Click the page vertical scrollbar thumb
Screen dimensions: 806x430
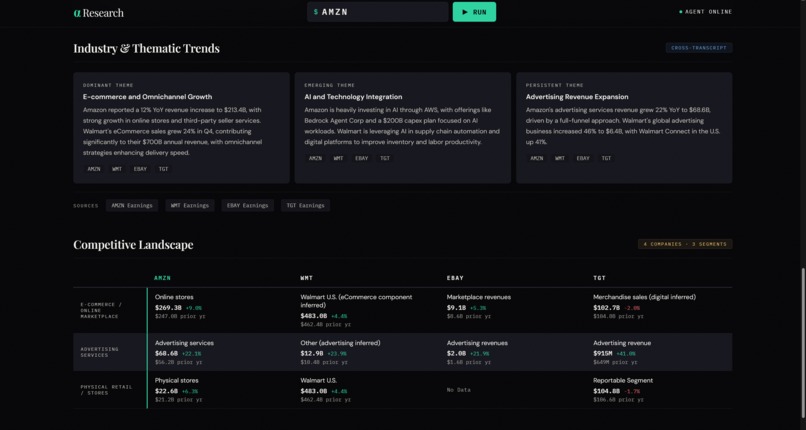coord(803,343)
